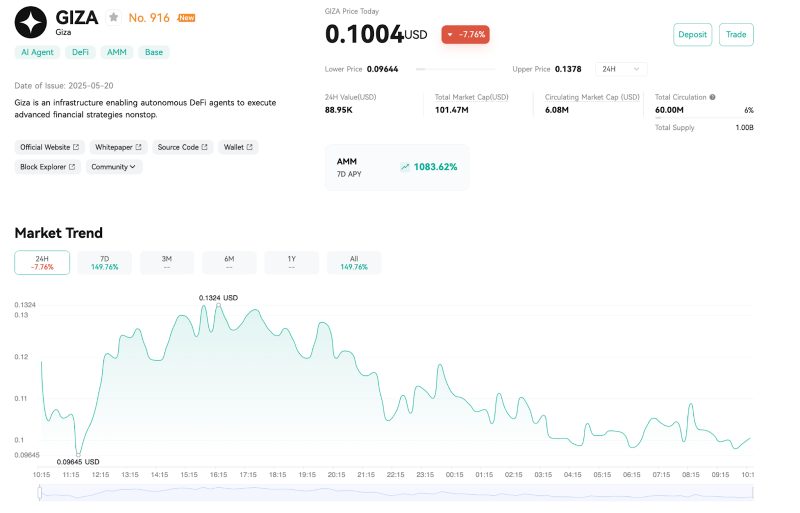Screen dimensions: 800x513
Task: Toggle the favorite star next to GIZA
Action: coord(113,18)
